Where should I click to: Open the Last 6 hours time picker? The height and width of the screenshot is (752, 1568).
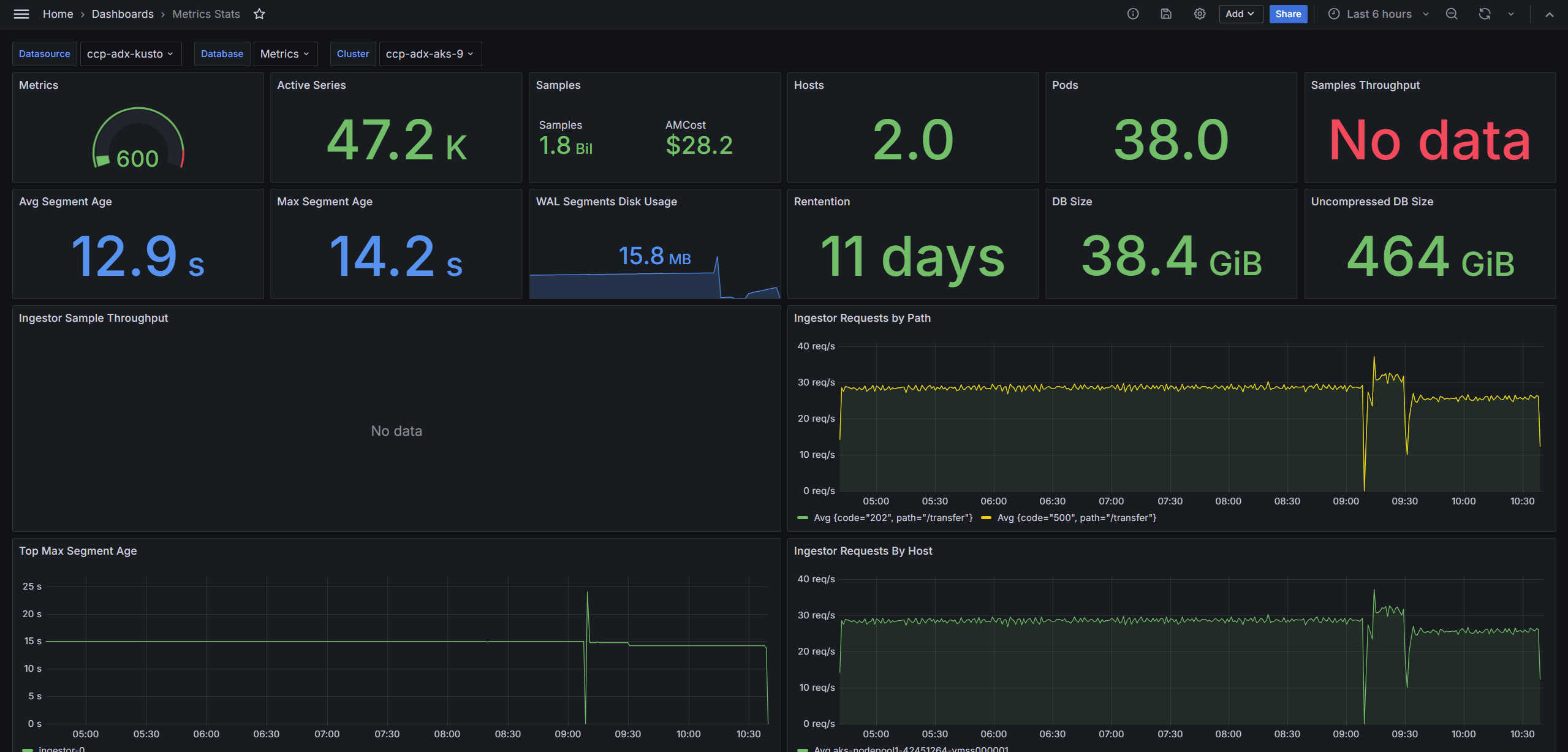[x=1379, y=14]
